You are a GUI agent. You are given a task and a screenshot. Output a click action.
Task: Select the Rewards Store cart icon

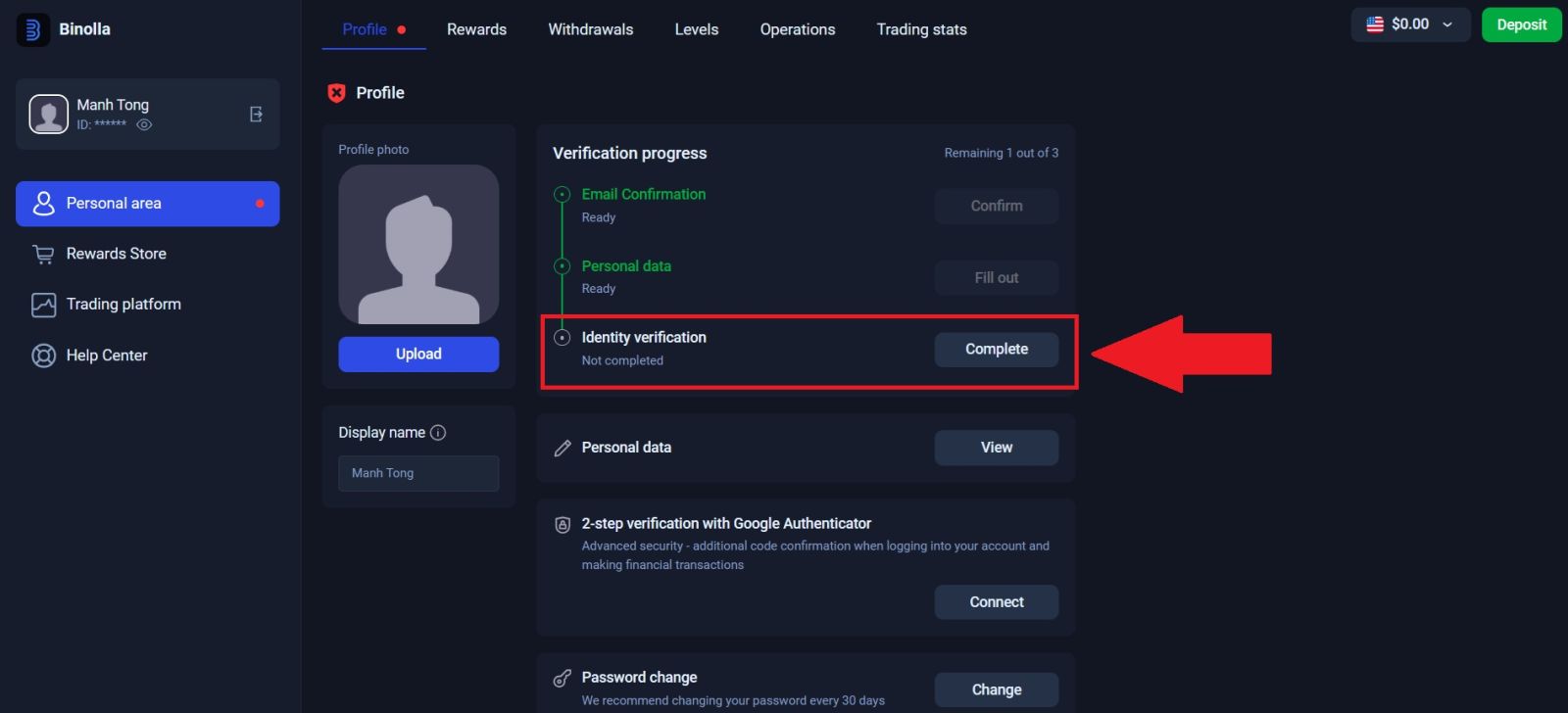click(x=43, y=253)
